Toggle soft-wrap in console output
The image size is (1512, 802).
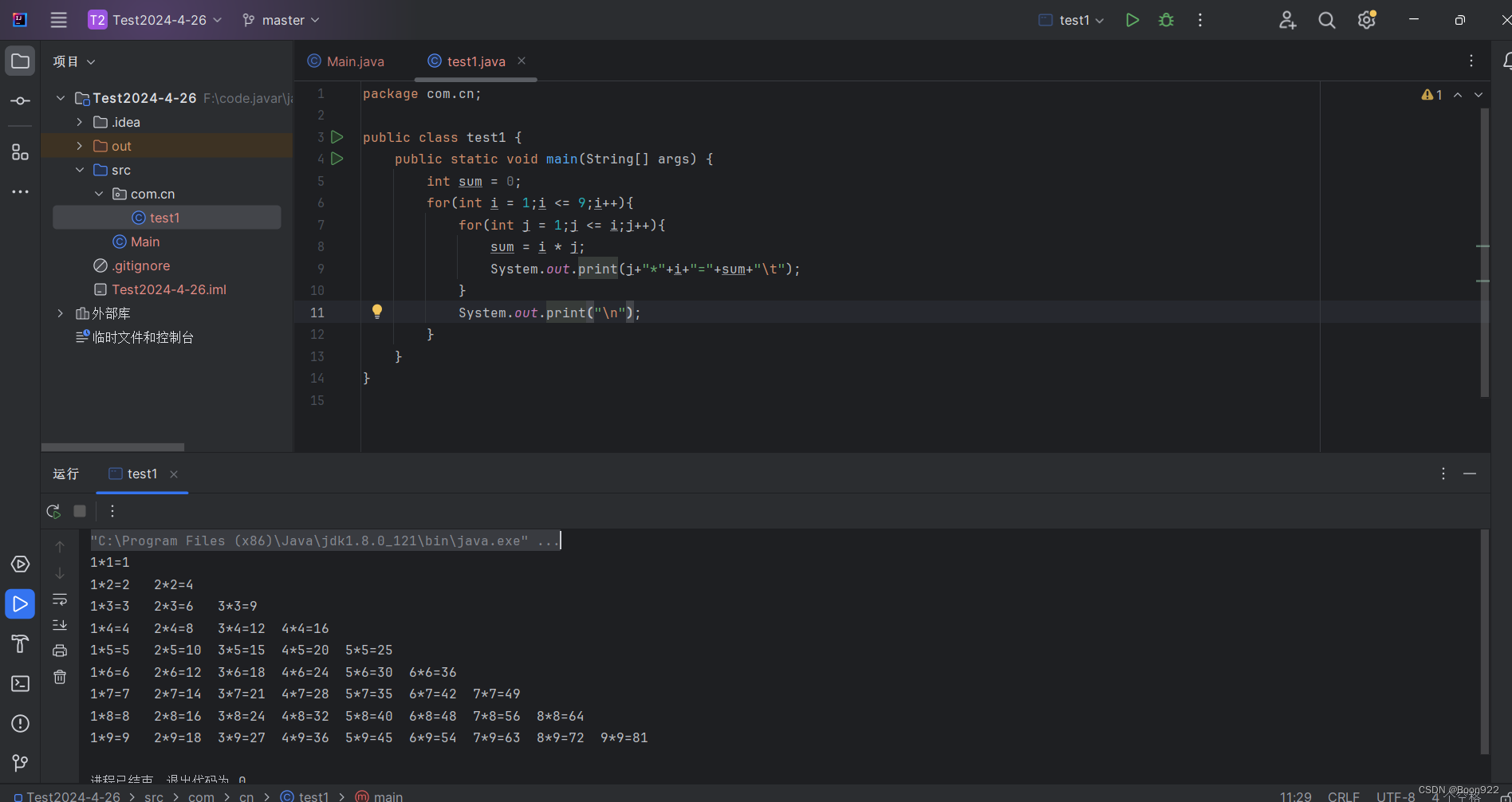coord(60,599)
